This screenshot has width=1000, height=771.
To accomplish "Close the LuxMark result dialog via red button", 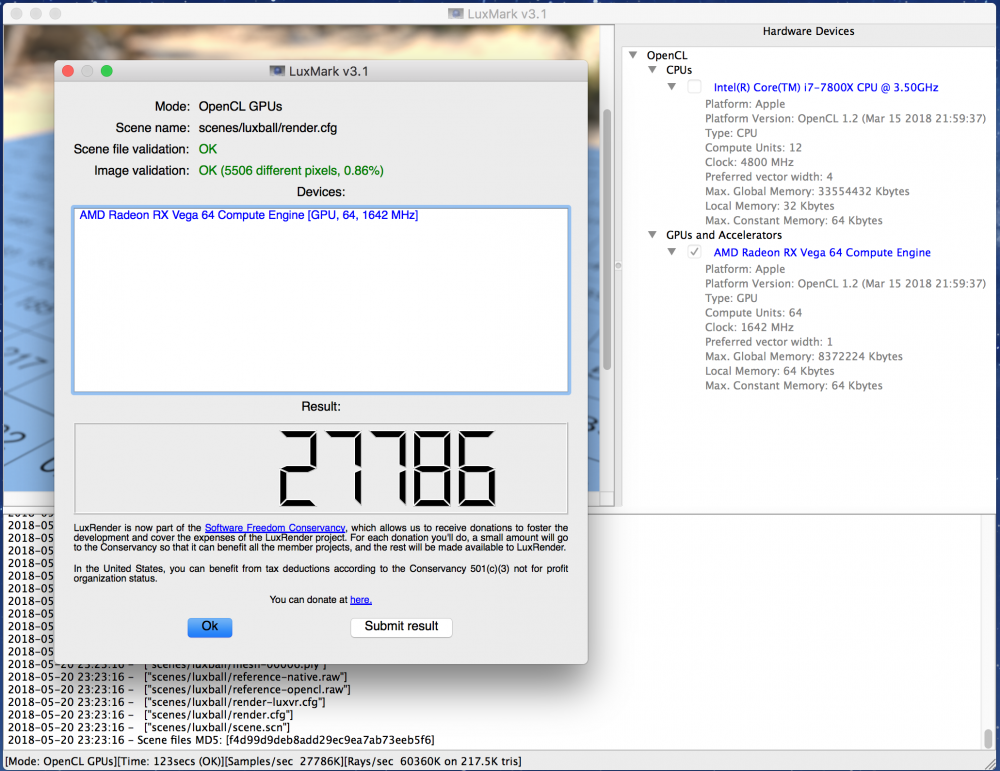I will [x=68, y=71].
